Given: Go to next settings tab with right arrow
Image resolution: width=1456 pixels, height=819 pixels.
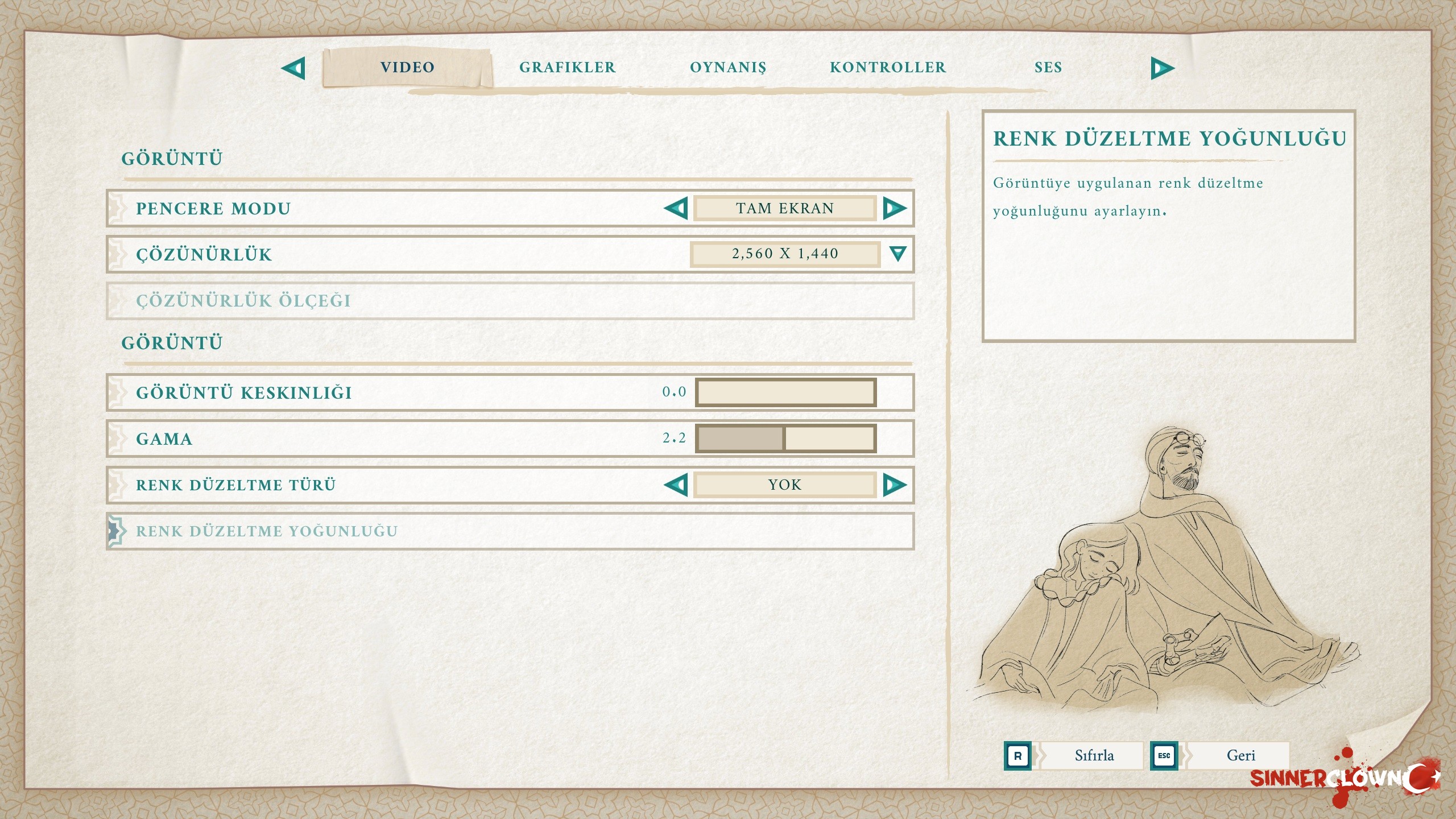Looking at the screenshot, I should point(1162,68).
